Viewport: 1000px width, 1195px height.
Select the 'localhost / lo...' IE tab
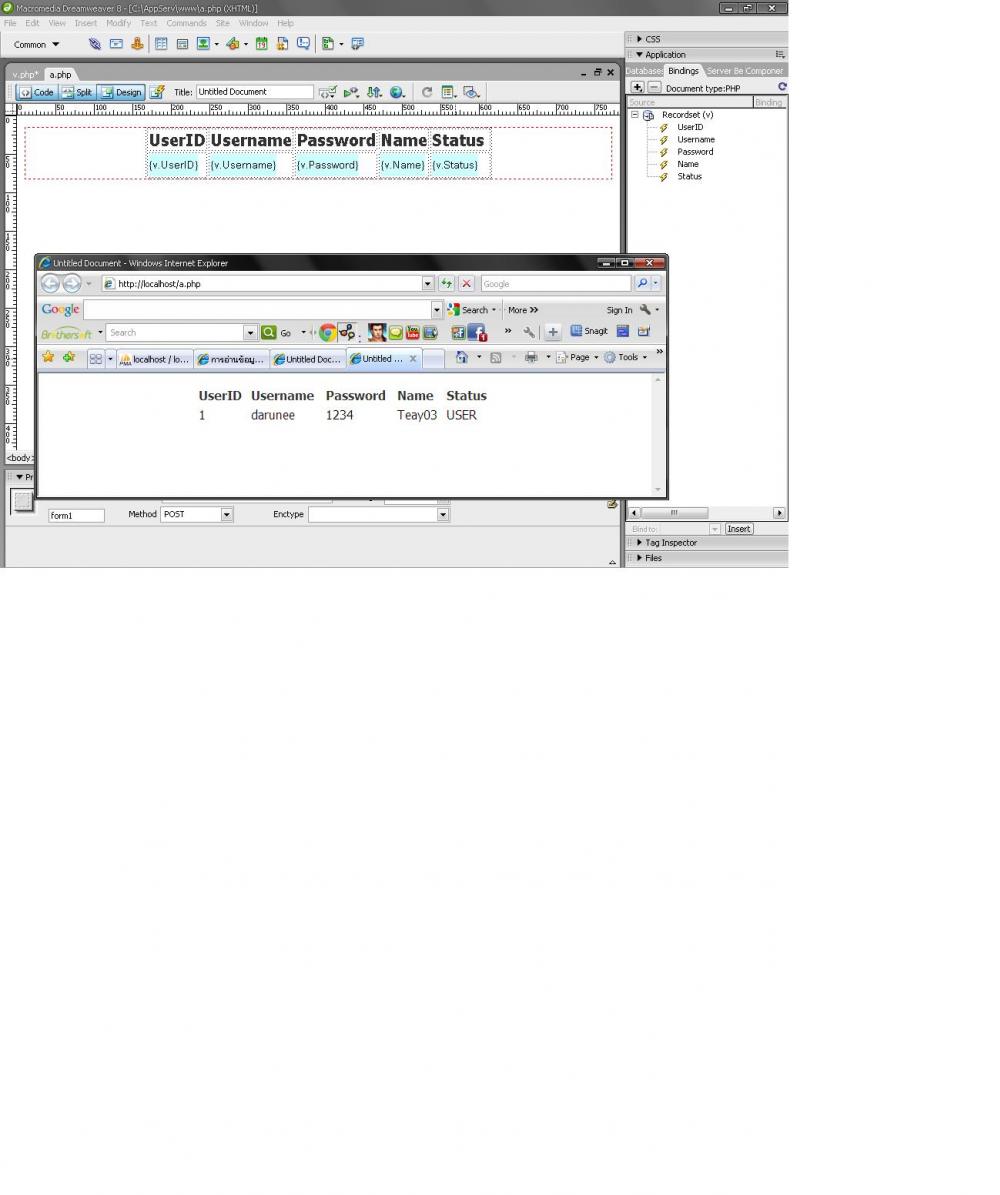point(155,359)
